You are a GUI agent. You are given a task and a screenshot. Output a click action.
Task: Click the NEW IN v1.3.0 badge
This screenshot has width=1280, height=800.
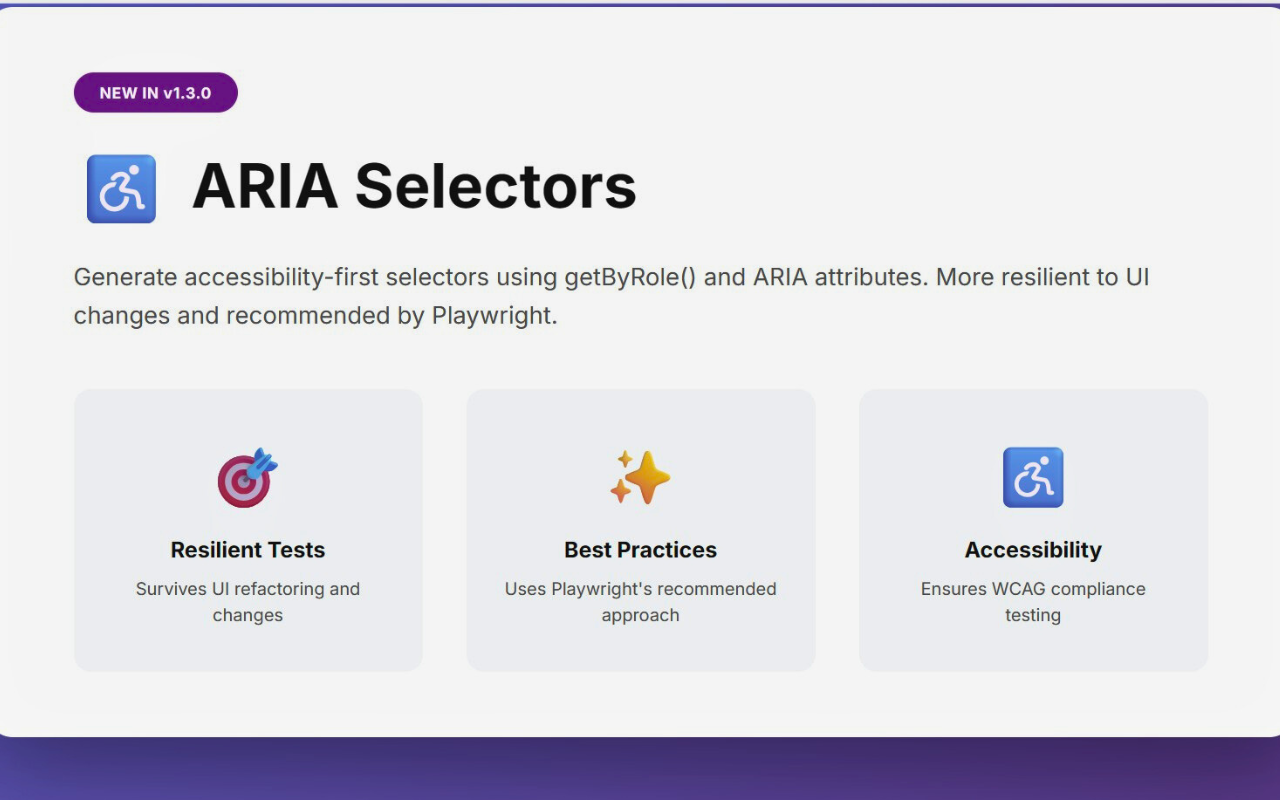tap(155, 93)
